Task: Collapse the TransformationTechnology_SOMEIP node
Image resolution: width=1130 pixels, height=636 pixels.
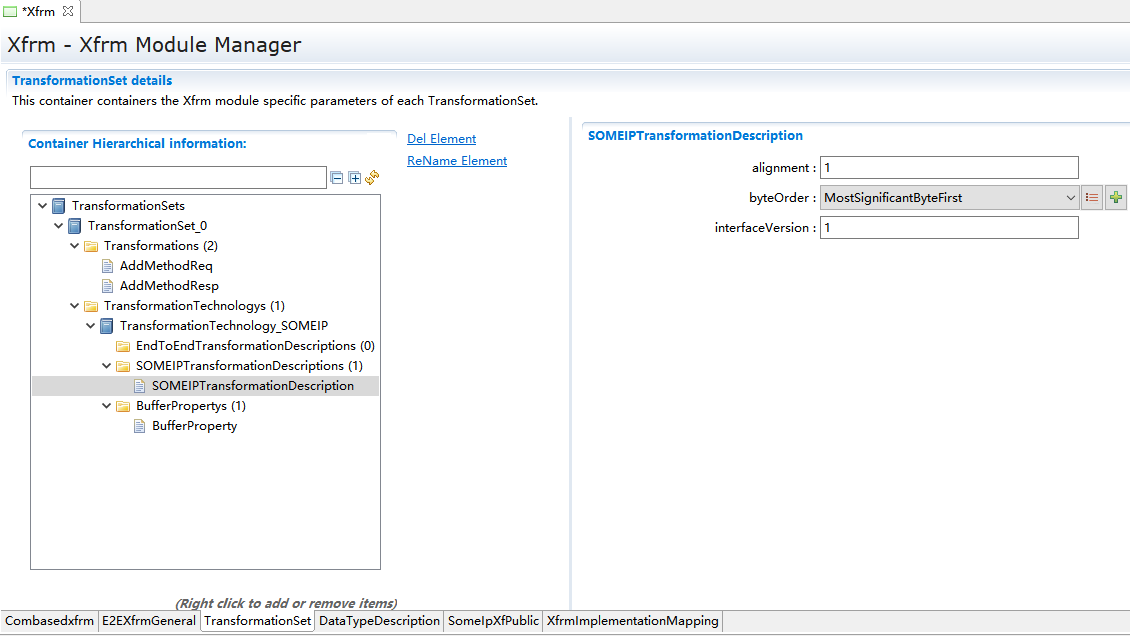Action: click(91, 326)
